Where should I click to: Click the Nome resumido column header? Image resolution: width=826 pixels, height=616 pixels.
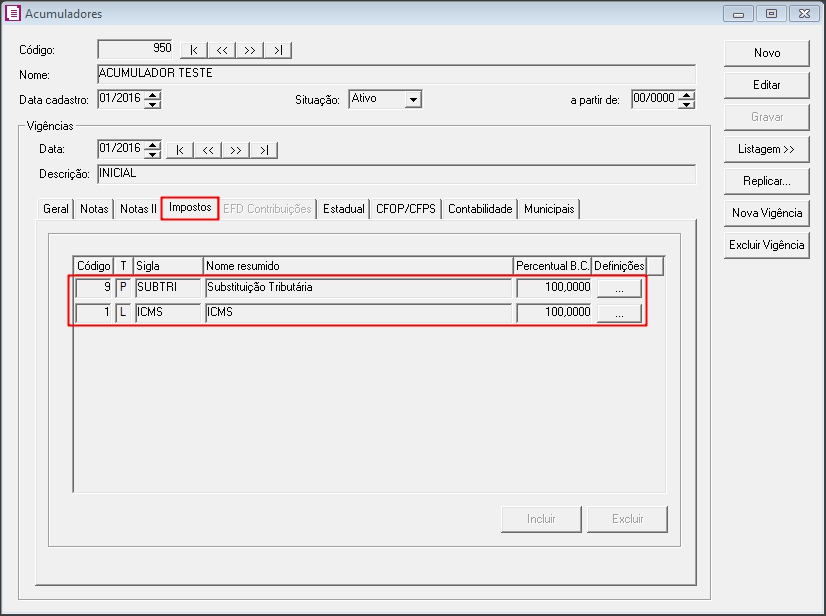358,266
